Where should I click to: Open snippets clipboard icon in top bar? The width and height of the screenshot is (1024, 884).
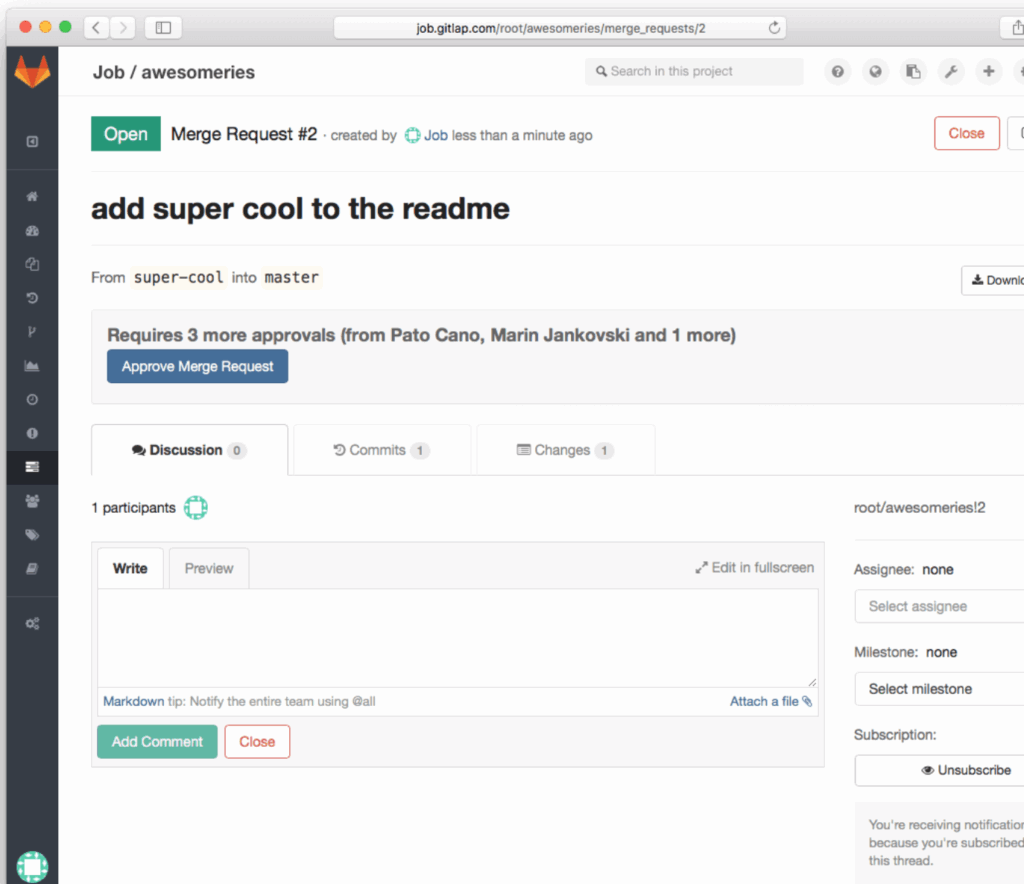[913, 72]
